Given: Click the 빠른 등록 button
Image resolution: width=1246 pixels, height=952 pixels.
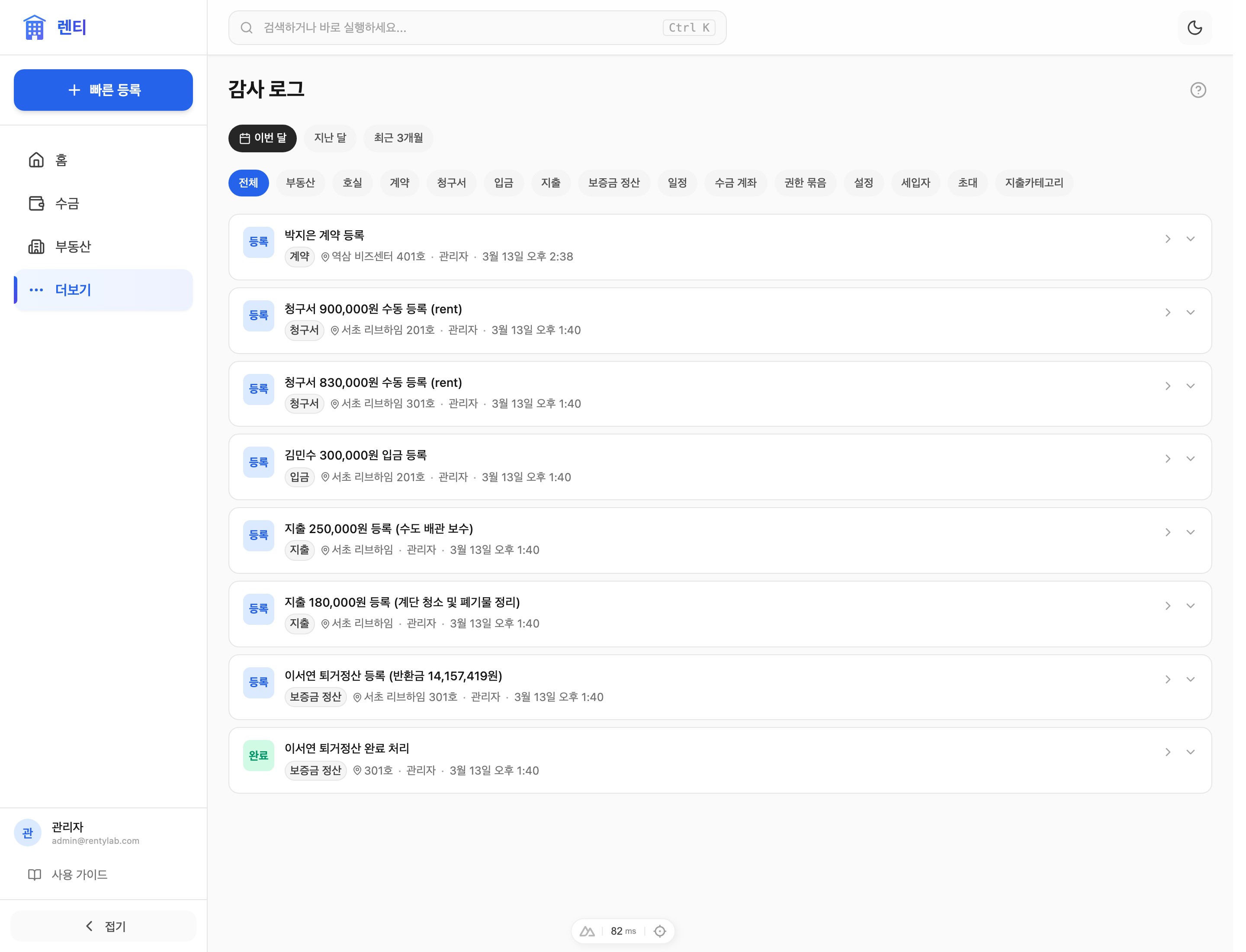Looking at the screenshot, I should pyautogui.click(x=103, y=90).
